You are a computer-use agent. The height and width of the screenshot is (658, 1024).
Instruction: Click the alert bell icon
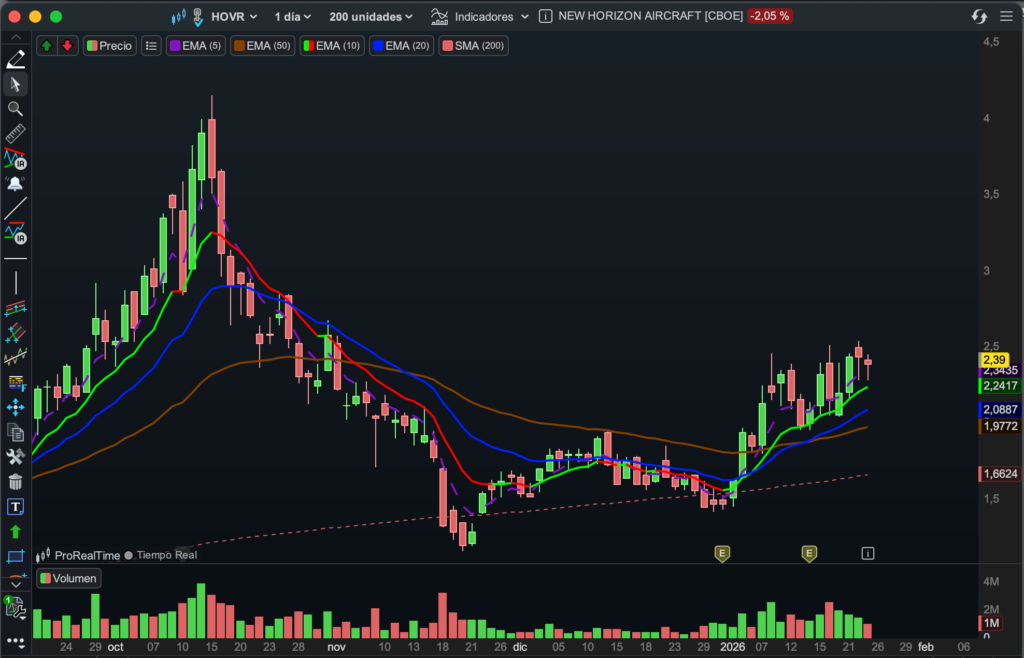(15, 183)
